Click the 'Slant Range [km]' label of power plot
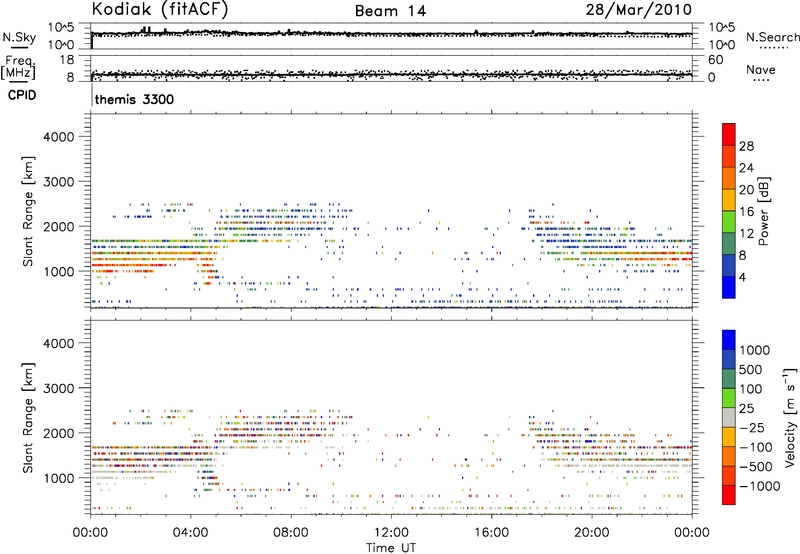The height and width of the screenshot is (554, 800). 28,211
